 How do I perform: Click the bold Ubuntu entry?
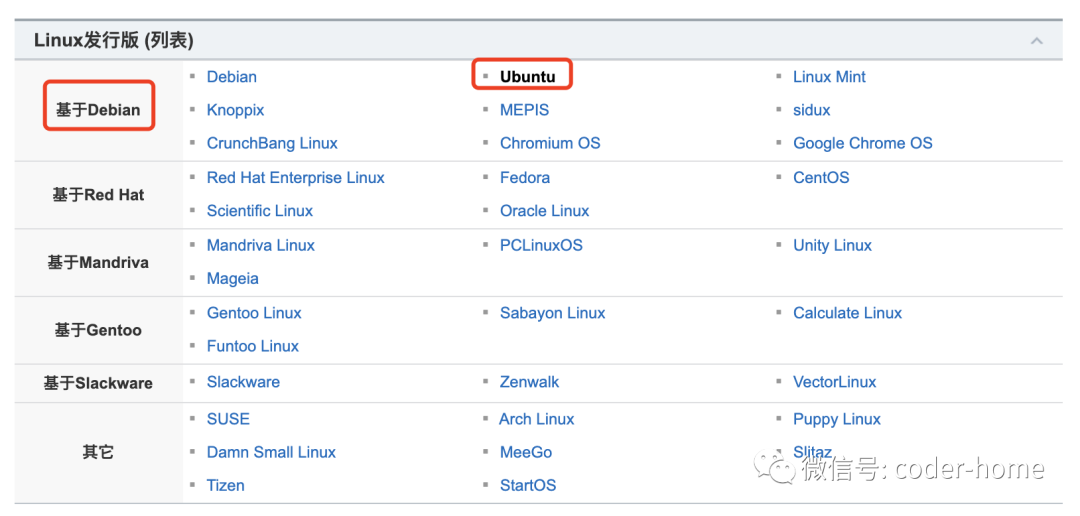pyautogui.click(x=527, y=77)
